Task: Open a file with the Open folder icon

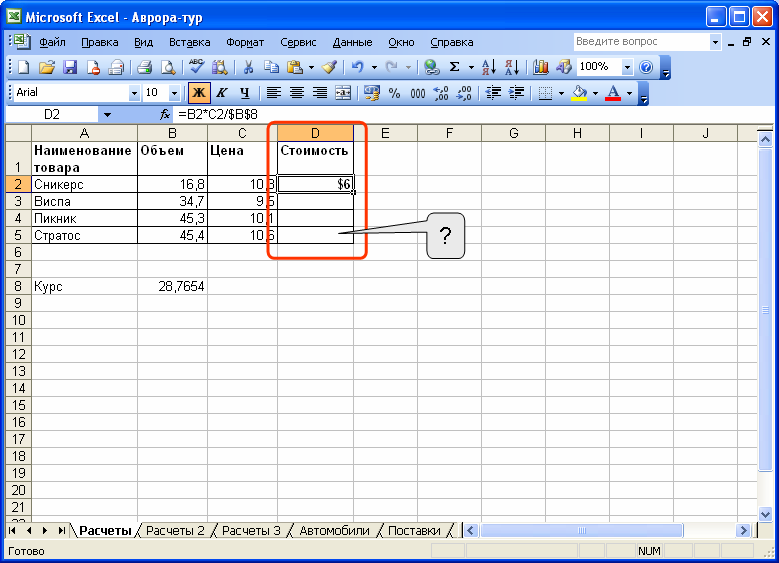Action: tap(47, 67)
